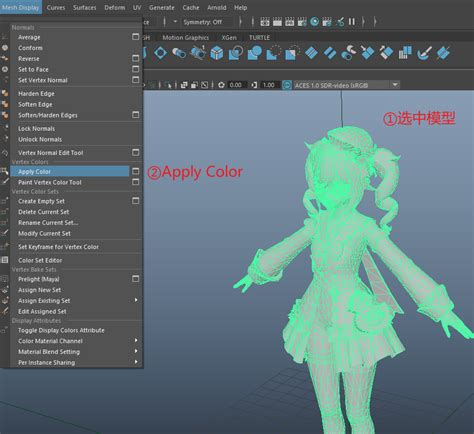Open the Color Set Editor
474x434 pixels.
pyautogui.click(x=40, y=260)
